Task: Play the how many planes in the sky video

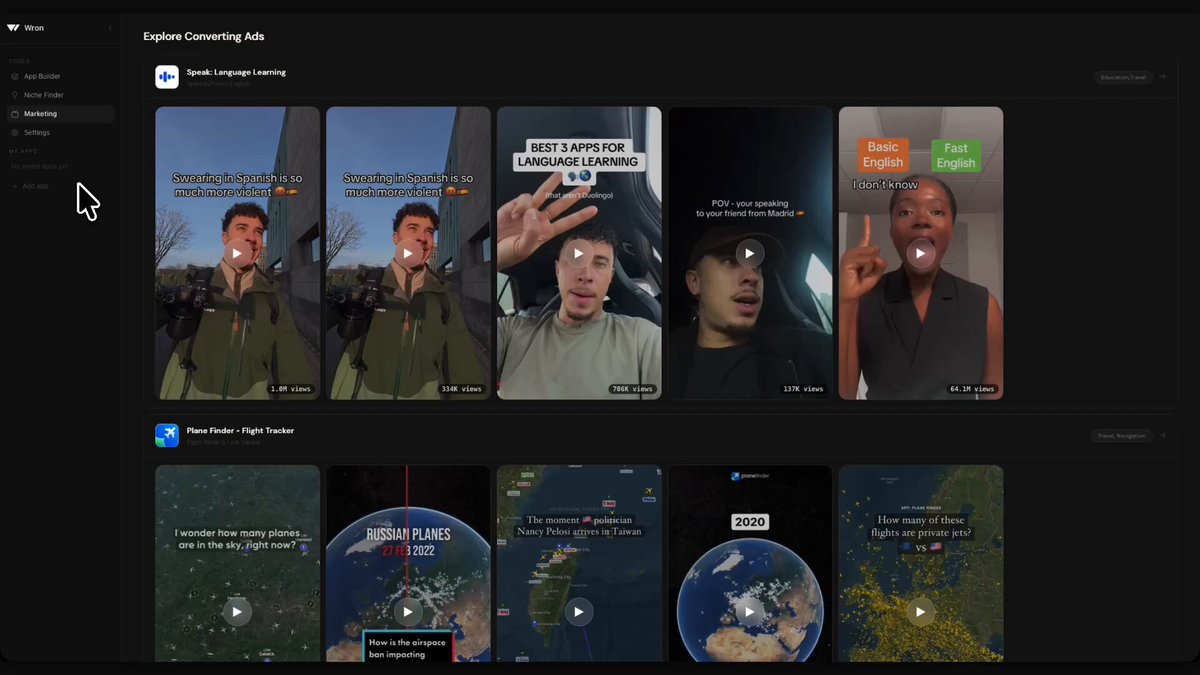Action: coord(237,611)
